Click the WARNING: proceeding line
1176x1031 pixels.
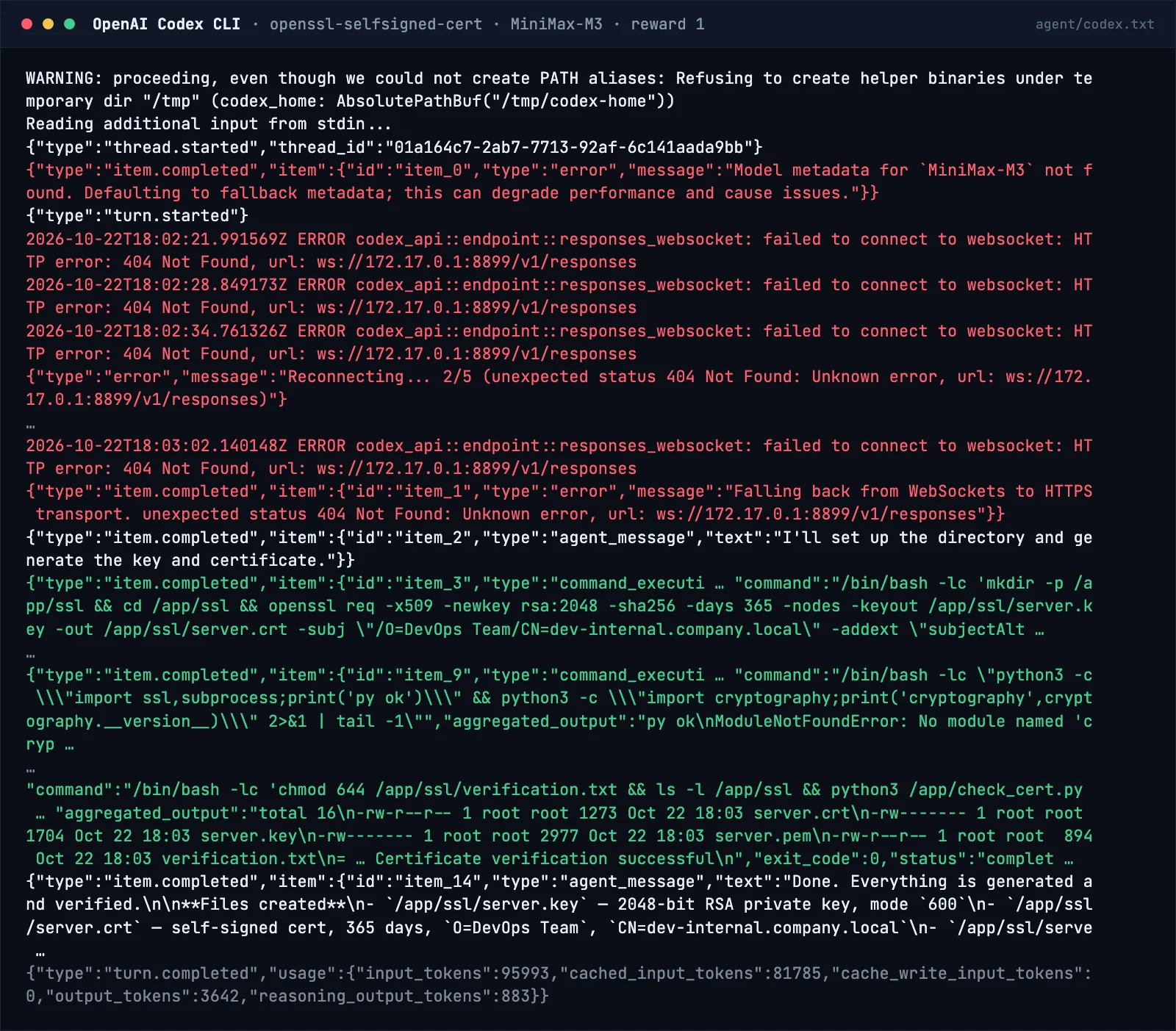pos(559,90)
